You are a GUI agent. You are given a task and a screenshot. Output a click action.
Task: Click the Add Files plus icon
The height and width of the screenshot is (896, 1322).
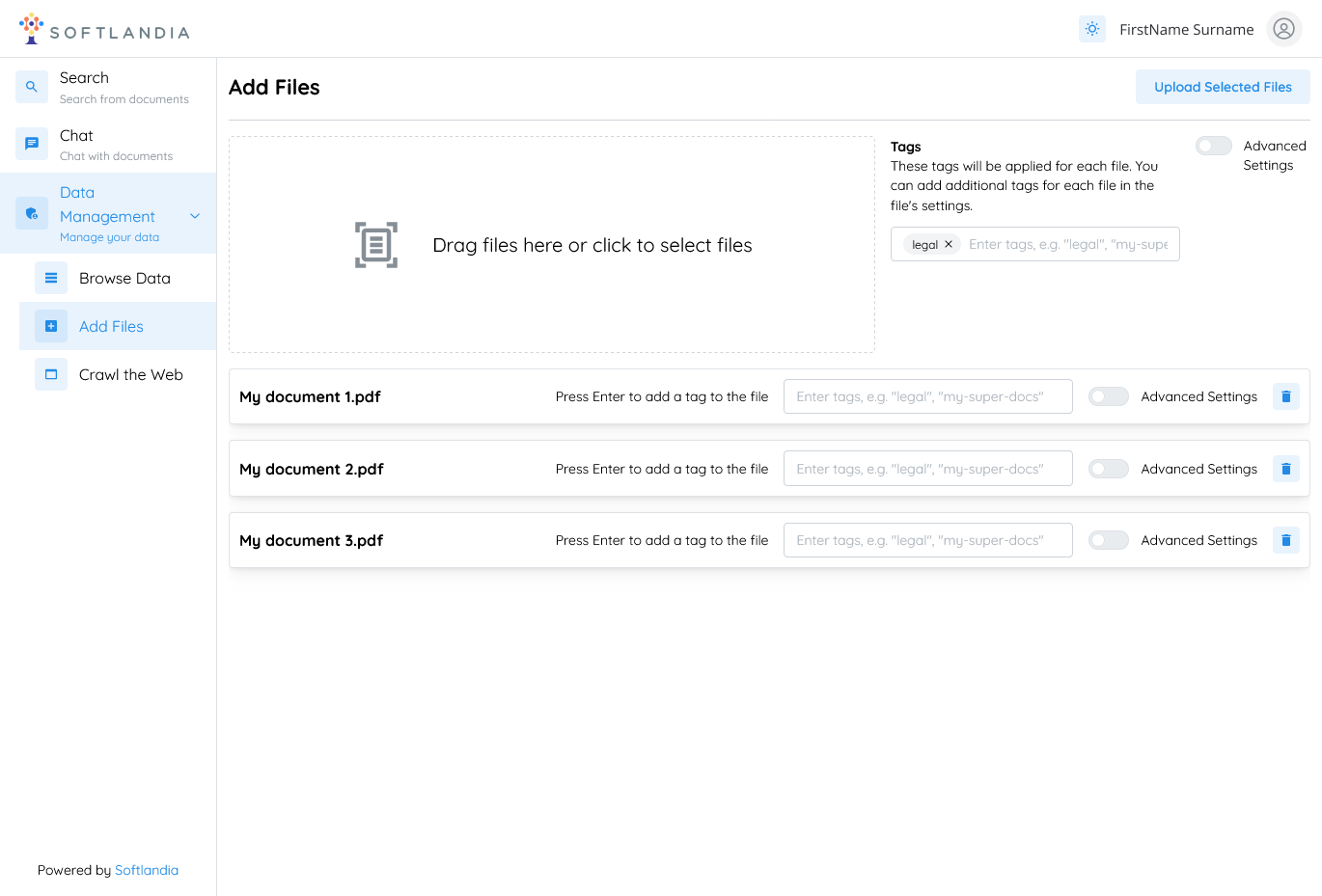[50, 326]
